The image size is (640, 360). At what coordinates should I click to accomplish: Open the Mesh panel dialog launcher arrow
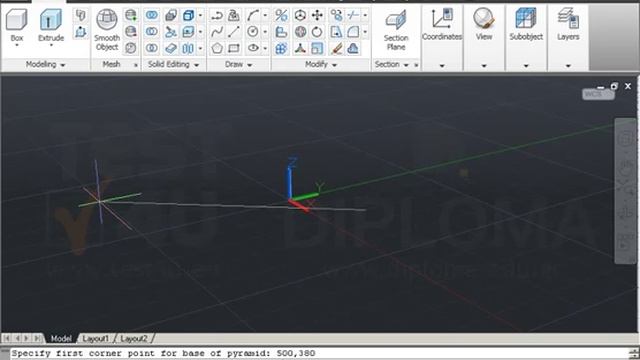click(x=136, y=65)
